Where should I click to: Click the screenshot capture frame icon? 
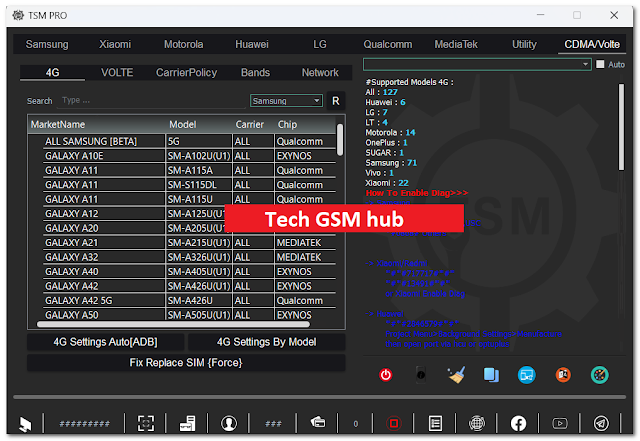coord(146,423)
